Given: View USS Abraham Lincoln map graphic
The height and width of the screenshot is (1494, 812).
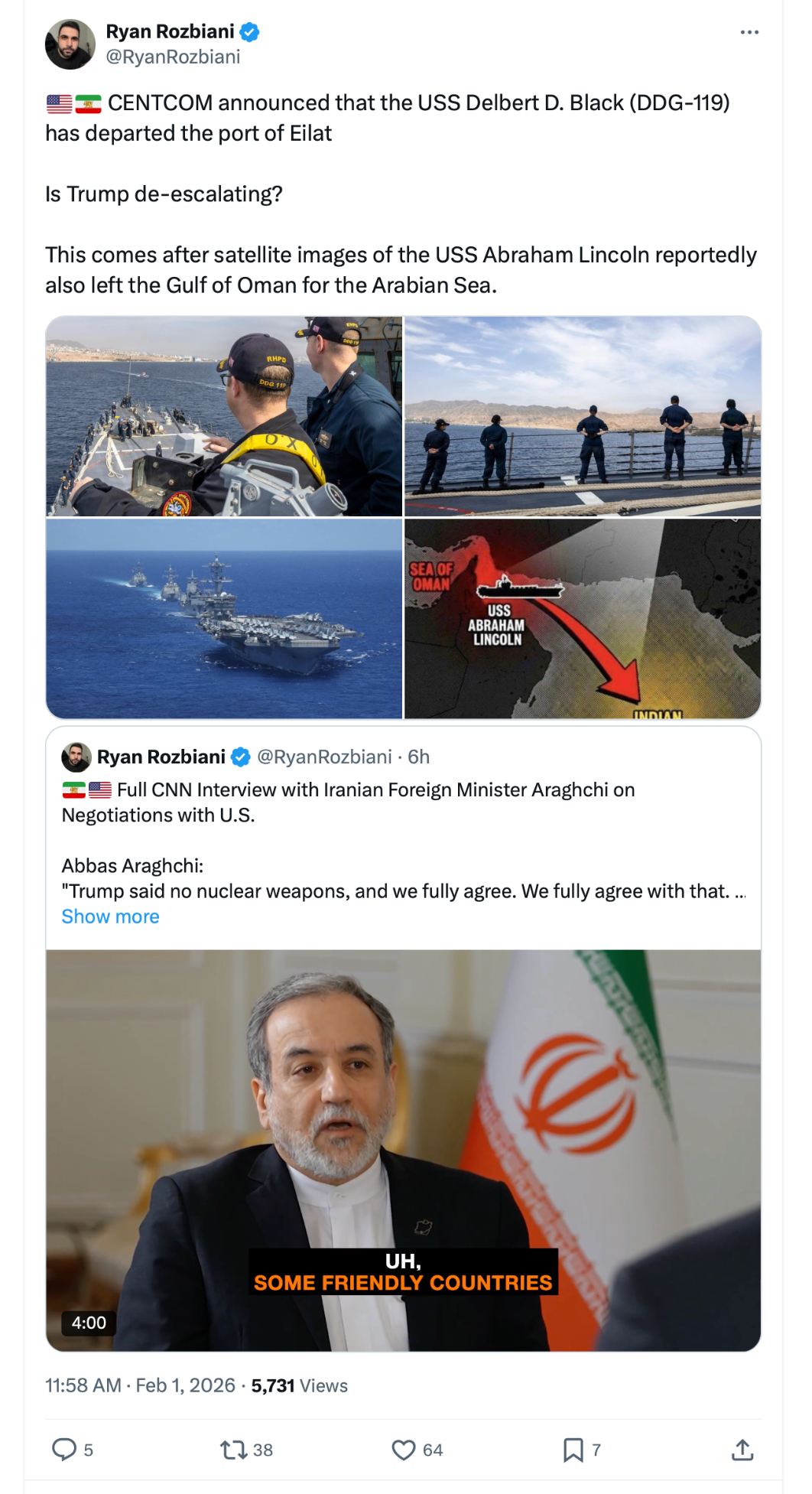Looking at the screenshot, I should pos(583,619).
